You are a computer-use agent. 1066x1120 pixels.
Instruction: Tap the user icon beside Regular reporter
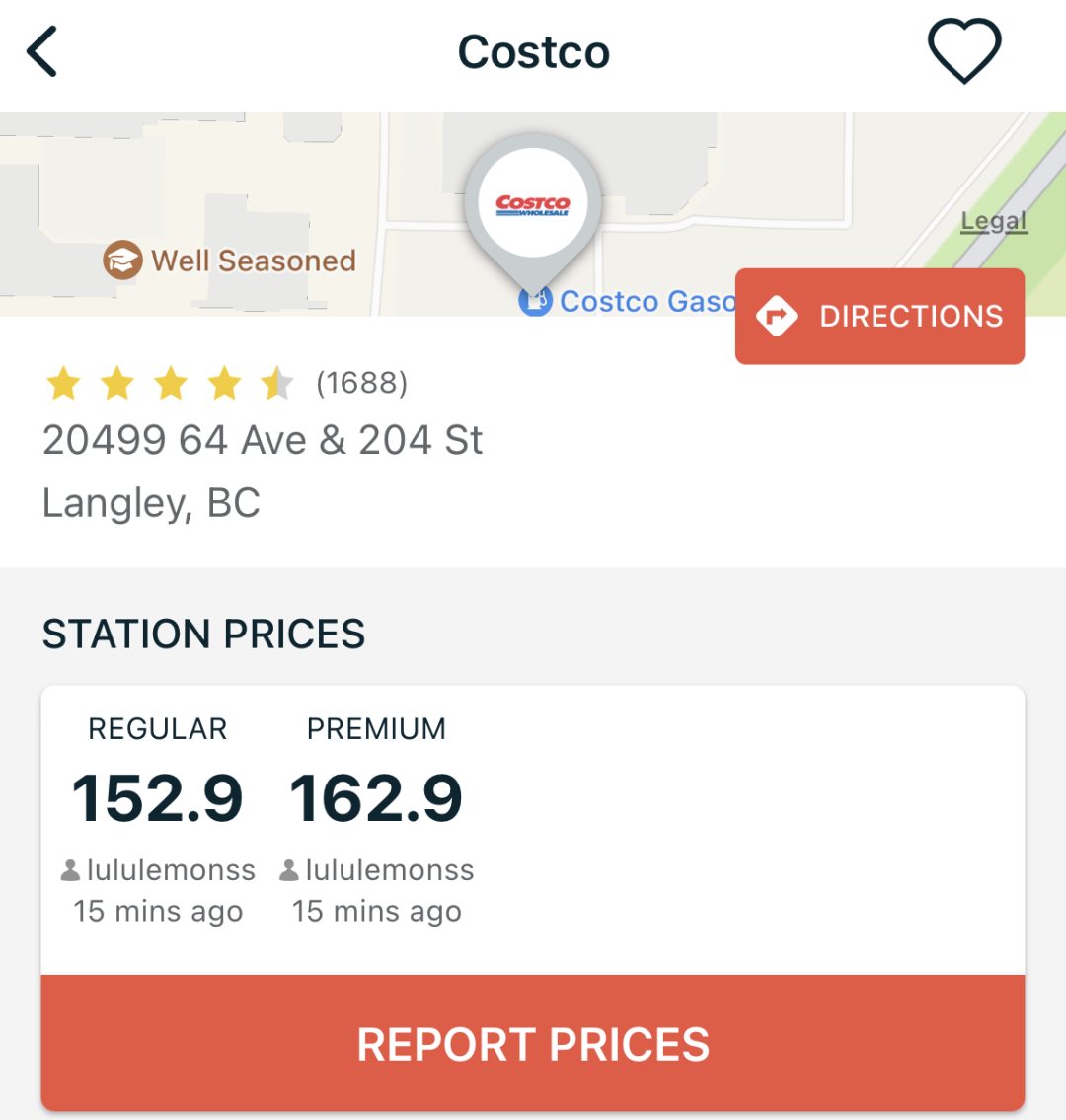click(x=70, y=870)
